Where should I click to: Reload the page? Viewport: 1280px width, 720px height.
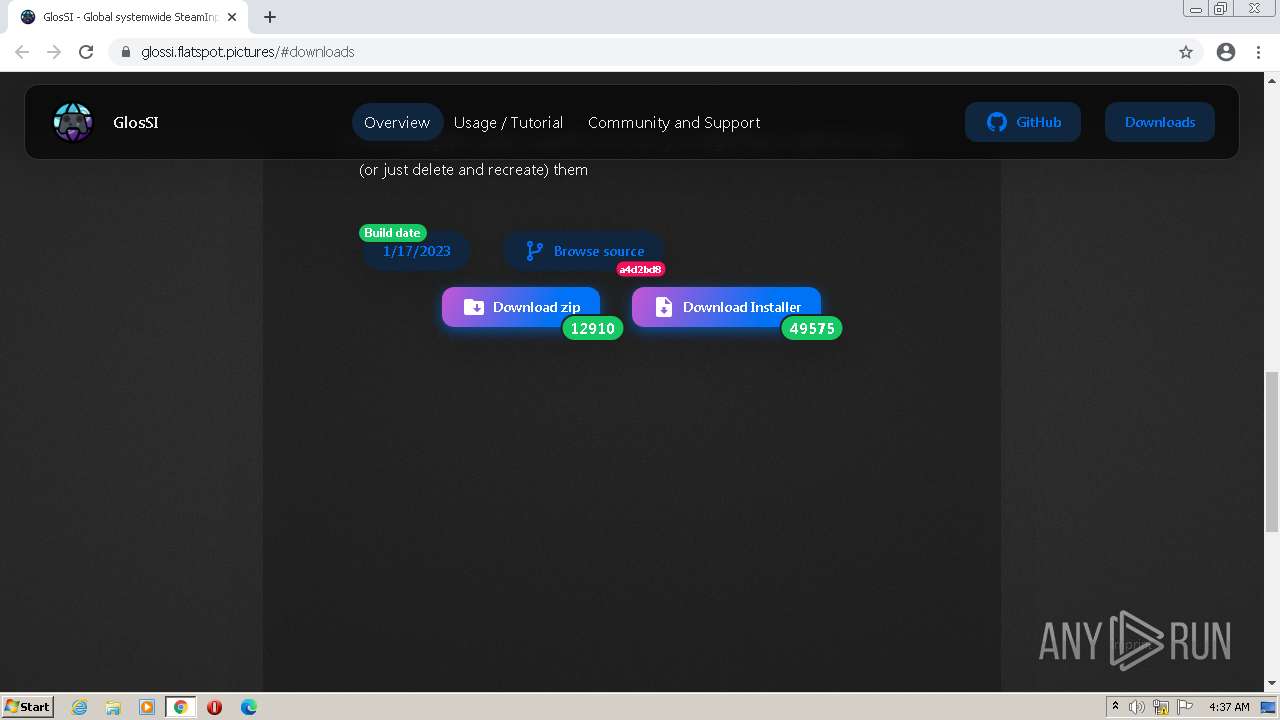click(86, 52)
